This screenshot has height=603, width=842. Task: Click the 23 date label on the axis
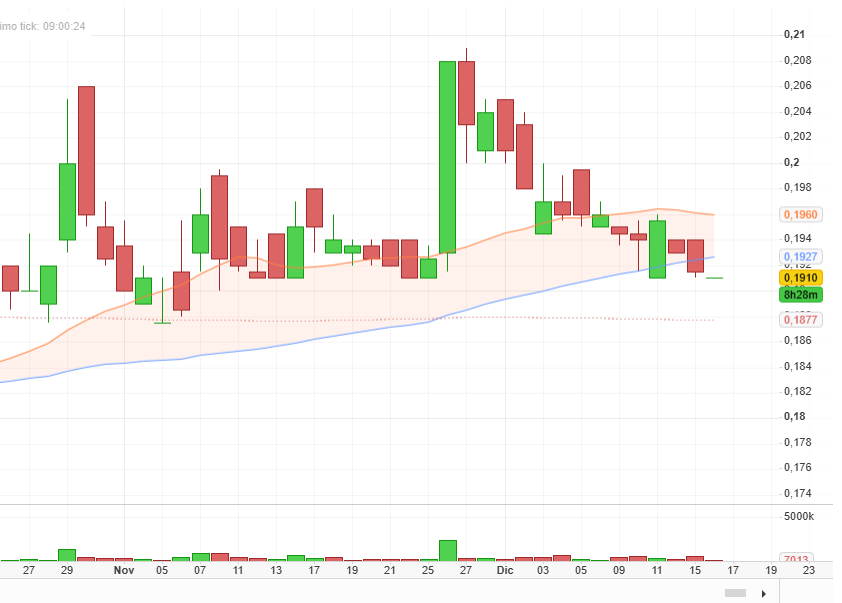point(809,570)
